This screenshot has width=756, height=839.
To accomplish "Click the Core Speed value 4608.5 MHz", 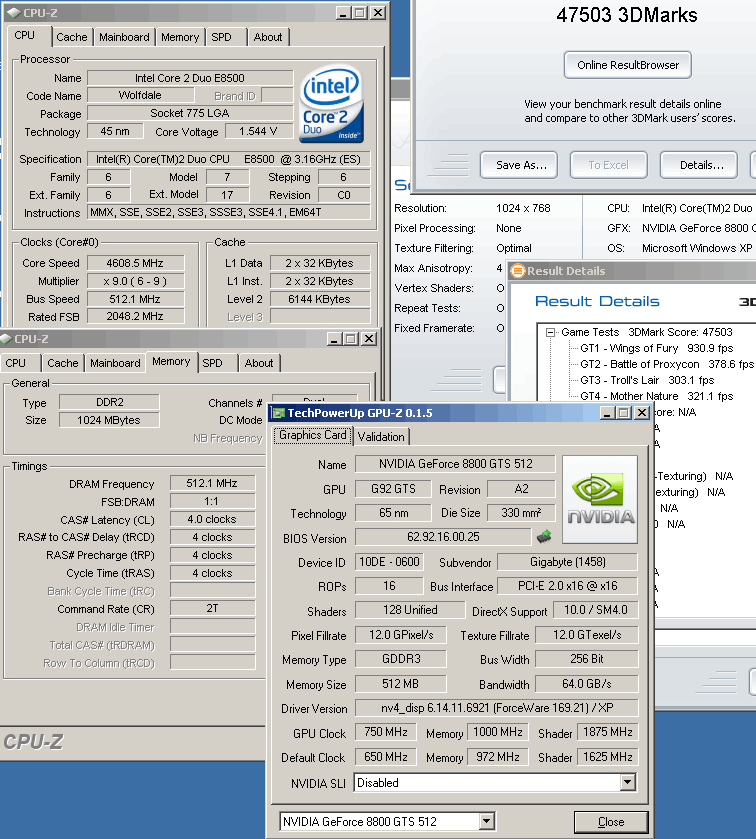I will (135, 263).
